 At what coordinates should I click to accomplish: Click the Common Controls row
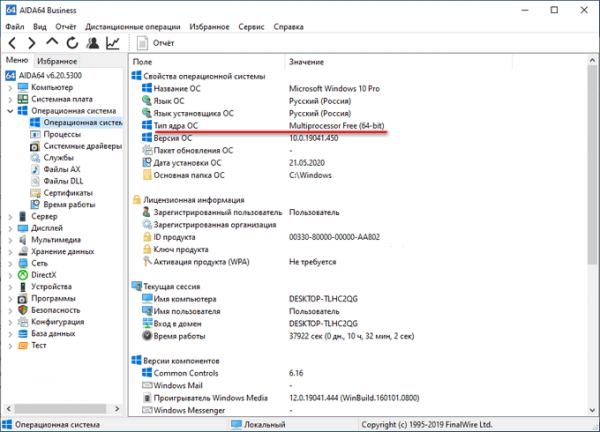222,373
